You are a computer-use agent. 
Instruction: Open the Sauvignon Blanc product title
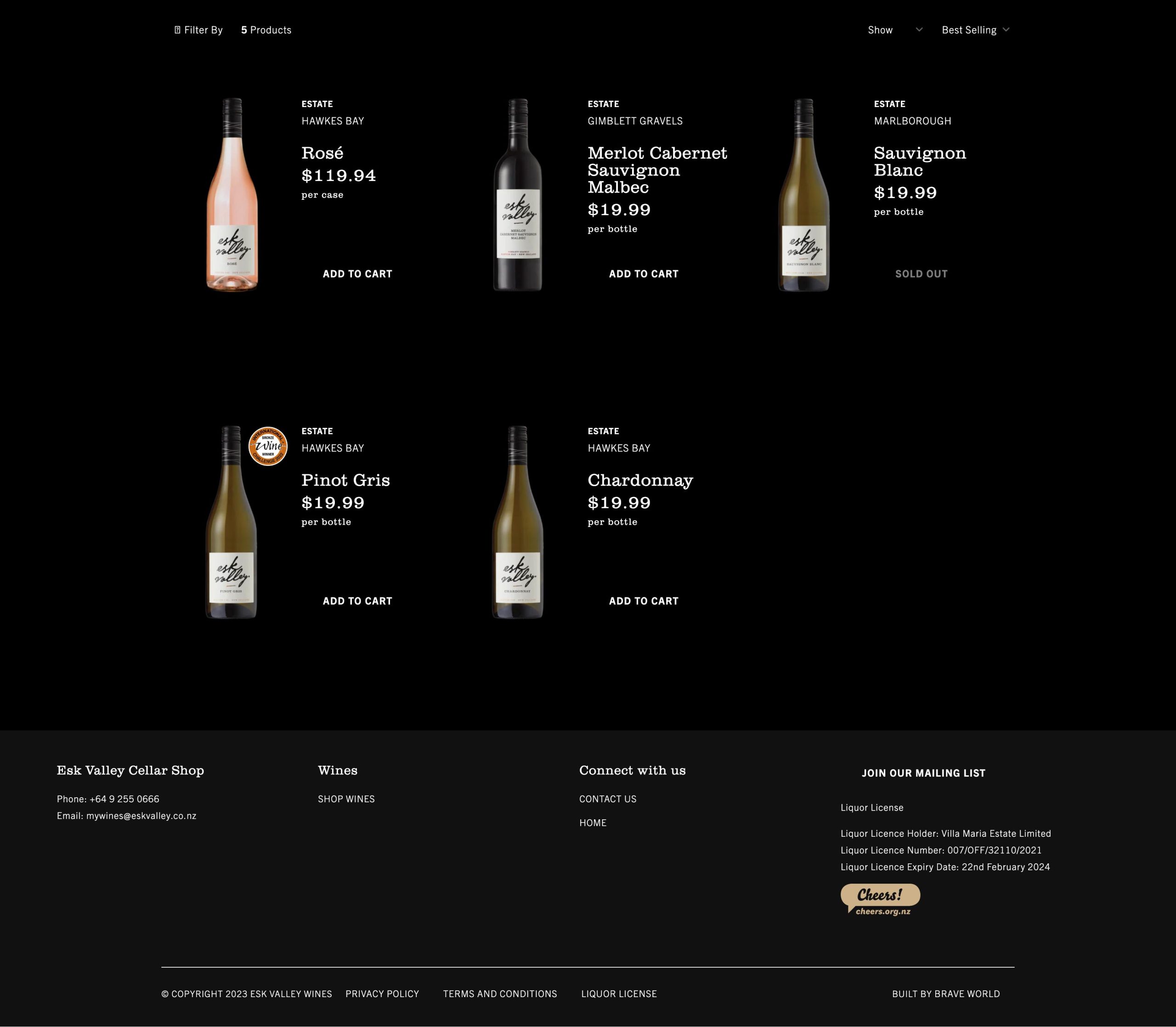point(920,162)
